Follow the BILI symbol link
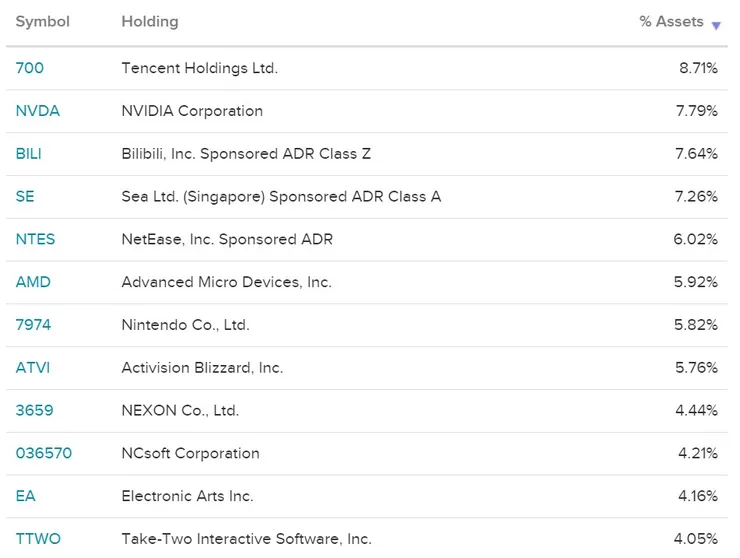Viewport: 740px width, 558px height. click(29, 154)
